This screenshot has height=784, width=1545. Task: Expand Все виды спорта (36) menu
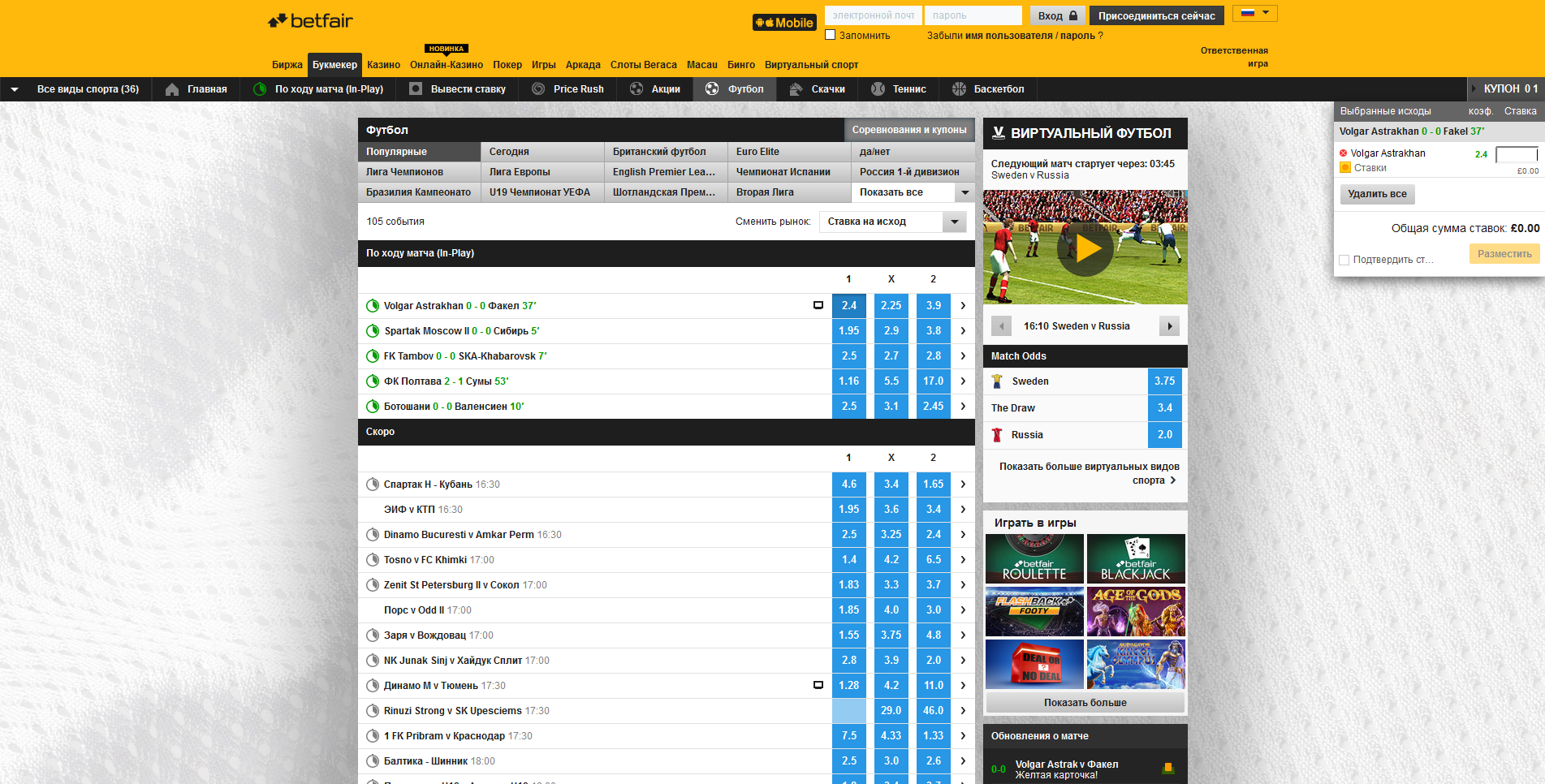76,89
